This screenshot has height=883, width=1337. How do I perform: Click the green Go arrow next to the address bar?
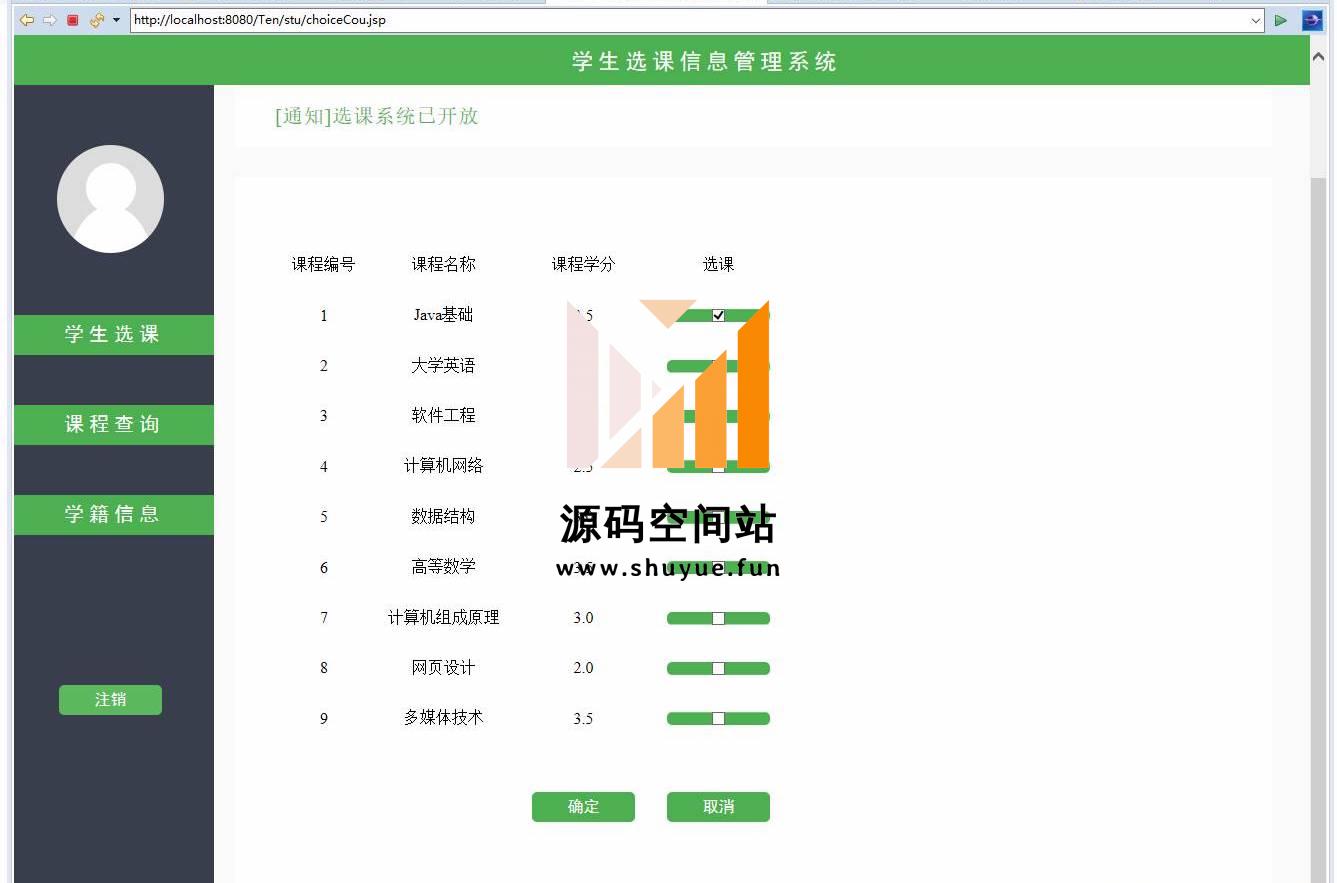[x=1281, y=20]
